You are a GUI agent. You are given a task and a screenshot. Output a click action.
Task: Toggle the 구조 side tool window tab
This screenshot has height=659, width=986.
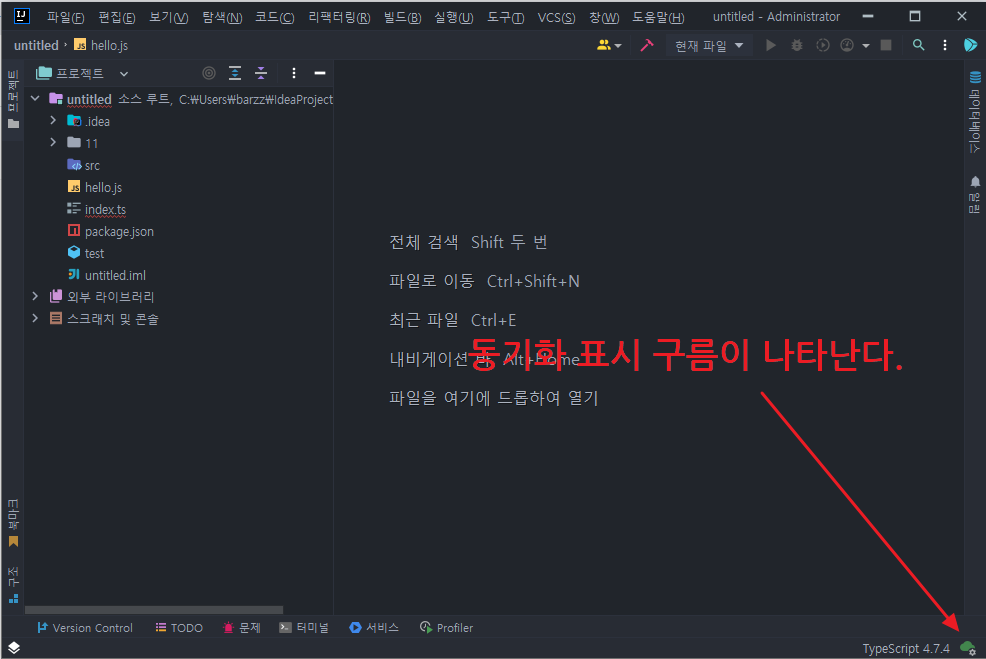pos(13,585)
